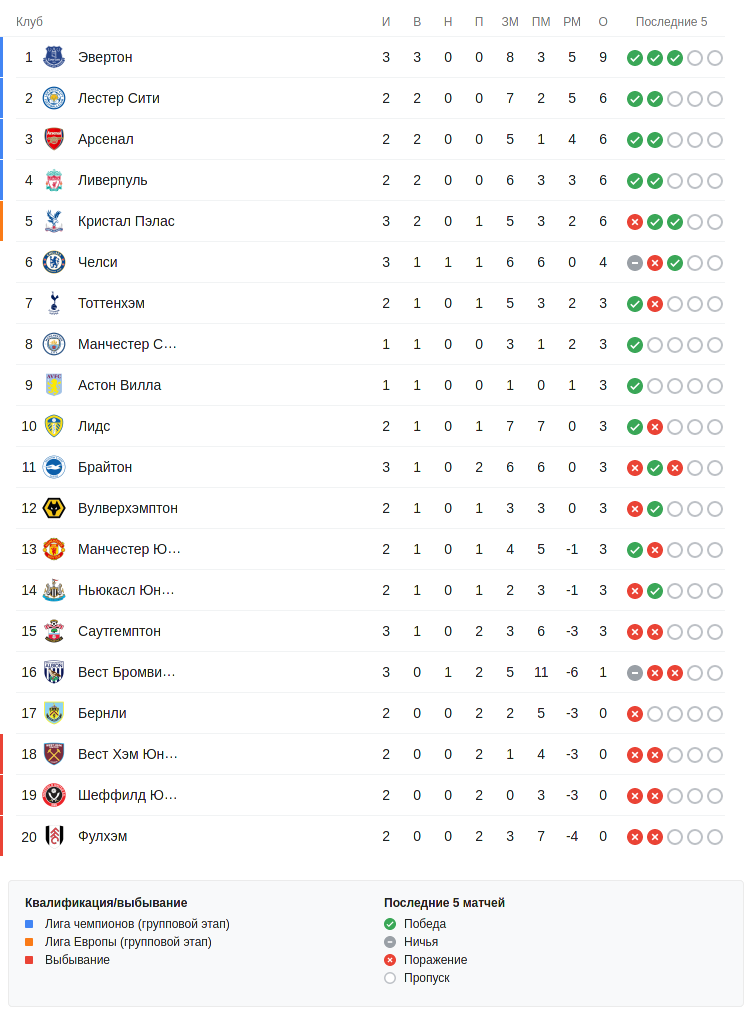Click the РМ goal difference header
This screenshot has width=752, height=1015.
tap(572, 22)
